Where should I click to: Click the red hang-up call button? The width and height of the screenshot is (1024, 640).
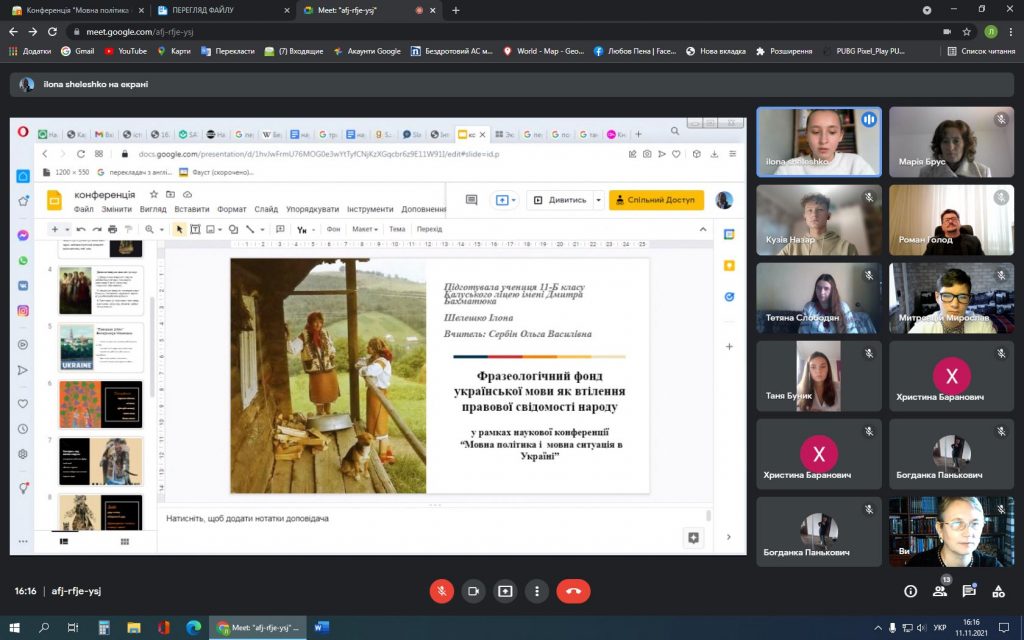pos(573,591)
